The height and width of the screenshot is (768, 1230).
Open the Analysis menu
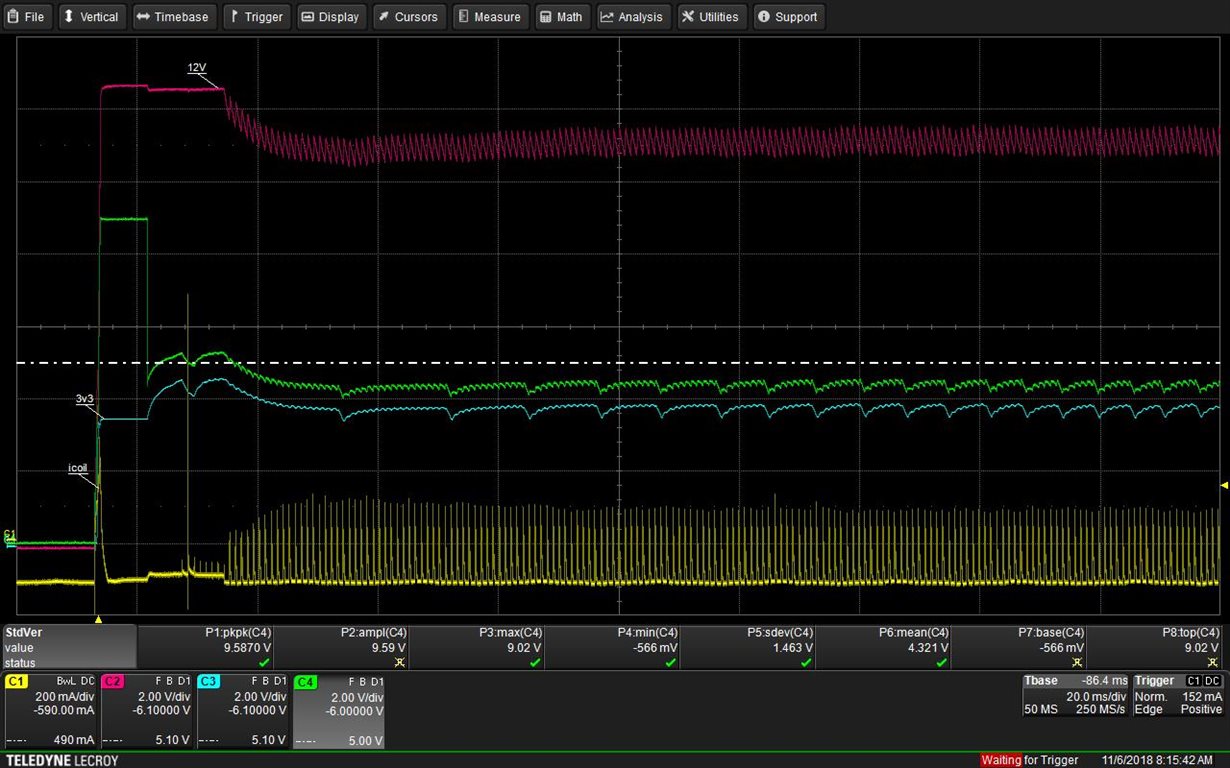tap(632, 17)
